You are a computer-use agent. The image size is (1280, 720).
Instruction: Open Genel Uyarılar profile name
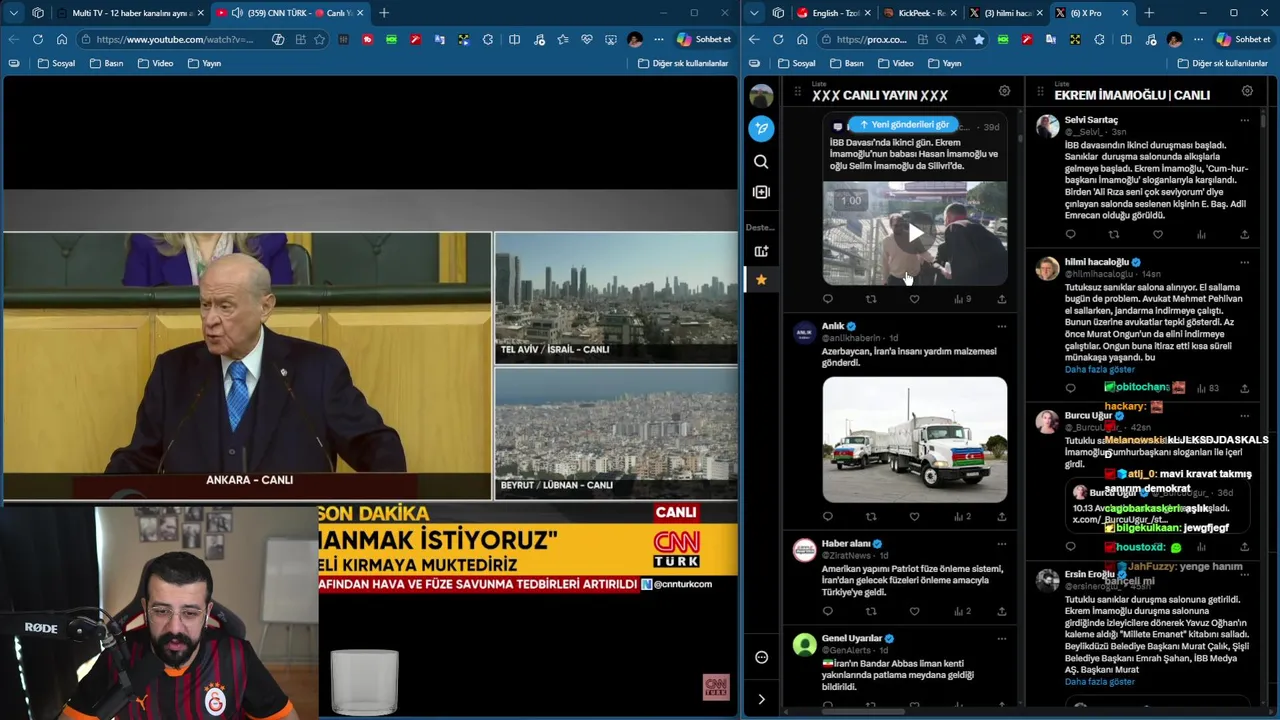coord(852,638)
